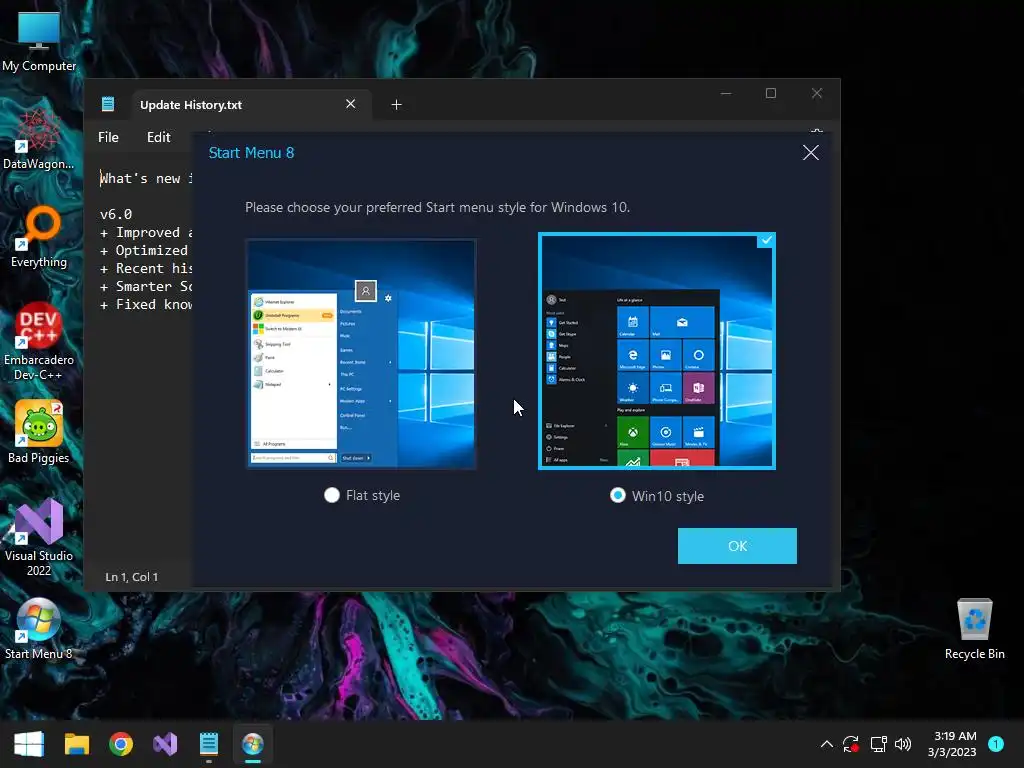Open the Recycle Bin desktop icon
Image resolution: width=1024 pixels, height=768 pixels.
point(974,628)
